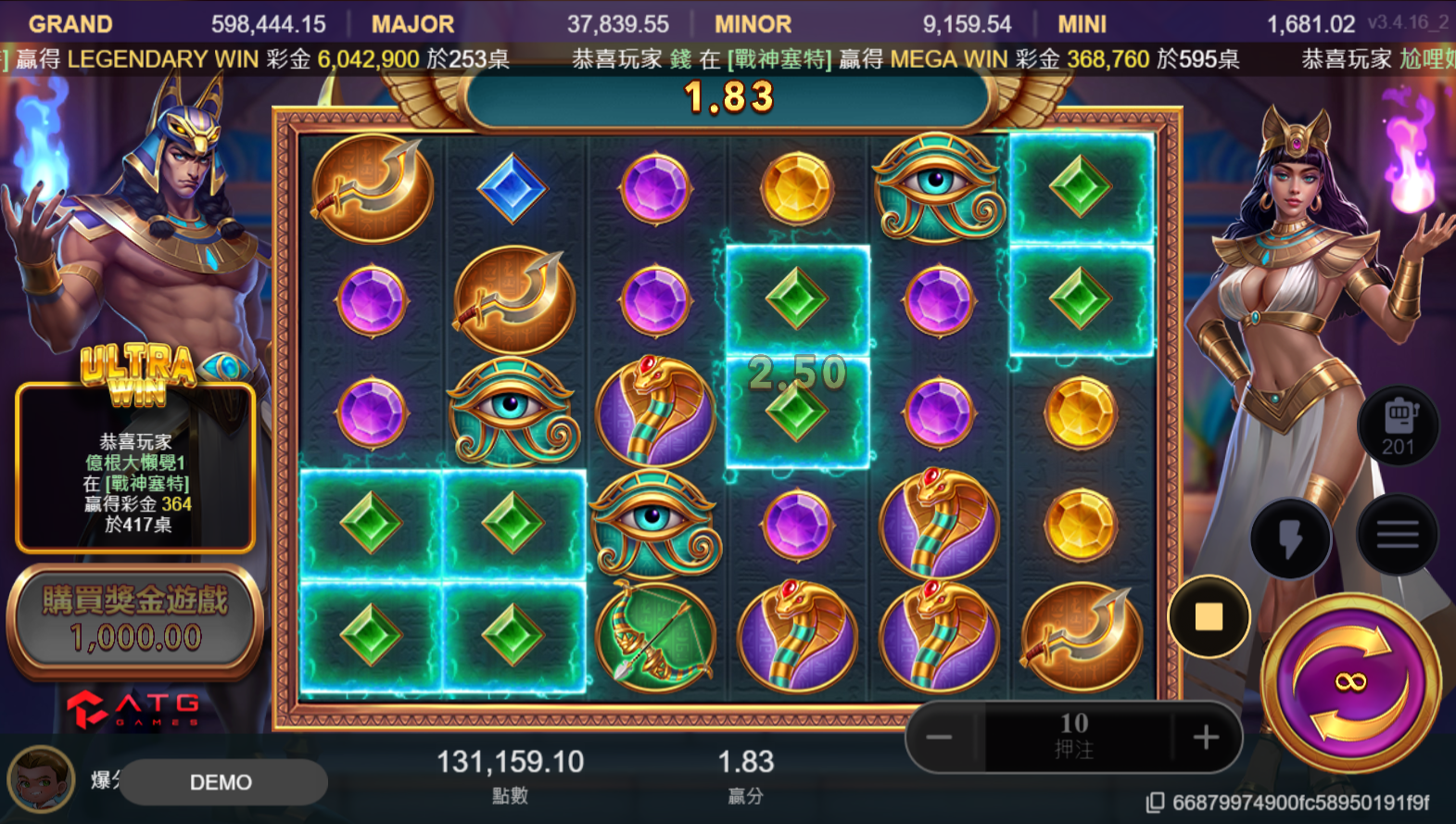Image resolution: width=1456 pixels, height=824 pixels.
Task: Click the 購買獎金遊戲 1,000.00 button
Action: (x=135, y=620)
